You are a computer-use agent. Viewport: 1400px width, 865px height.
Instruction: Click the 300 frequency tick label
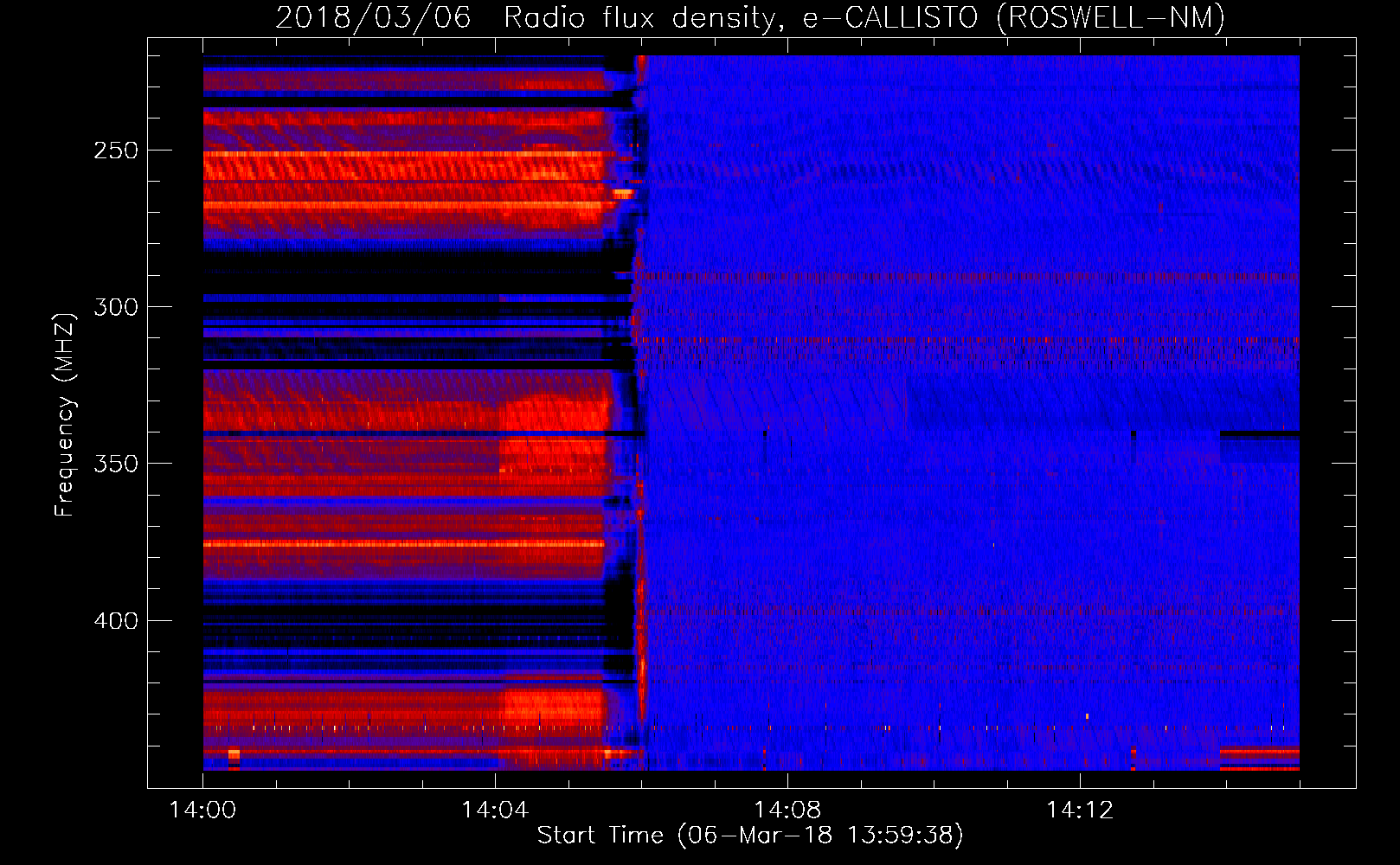(116, 307)
